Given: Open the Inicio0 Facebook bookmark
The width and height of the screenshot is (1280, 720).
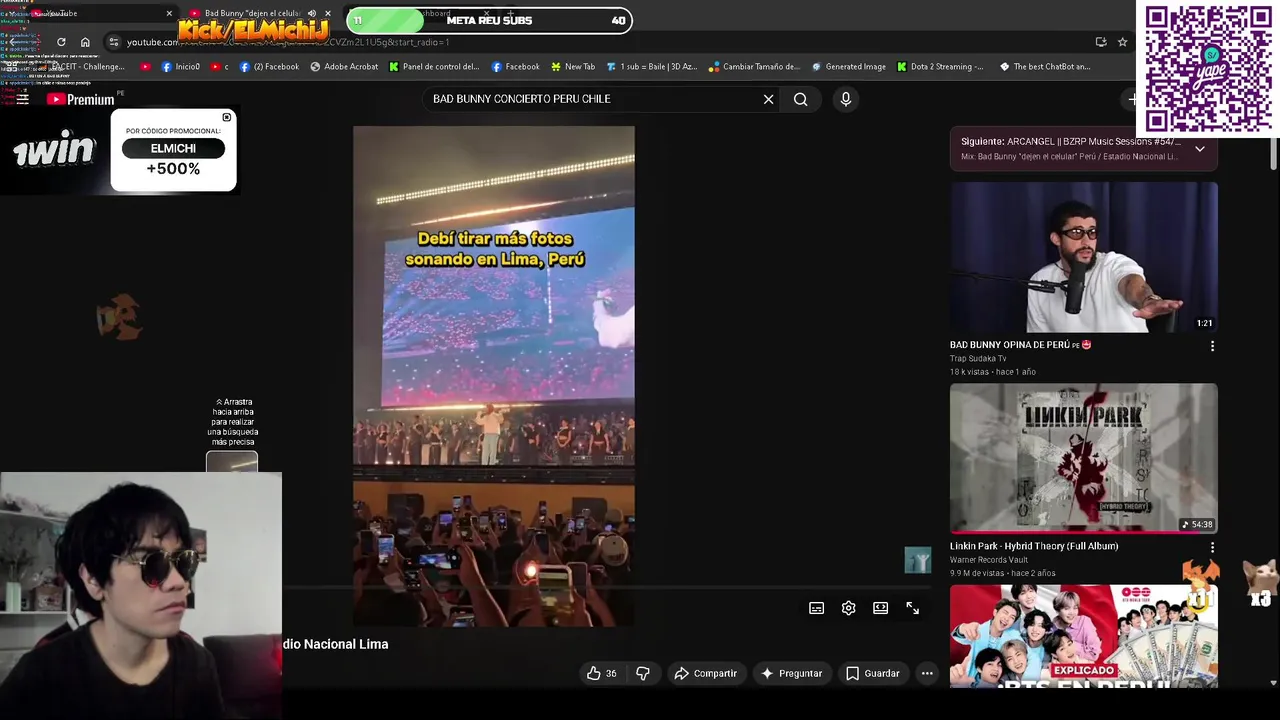Looking at the screenshot, I should pyautogui.click(x=180, y=67).
